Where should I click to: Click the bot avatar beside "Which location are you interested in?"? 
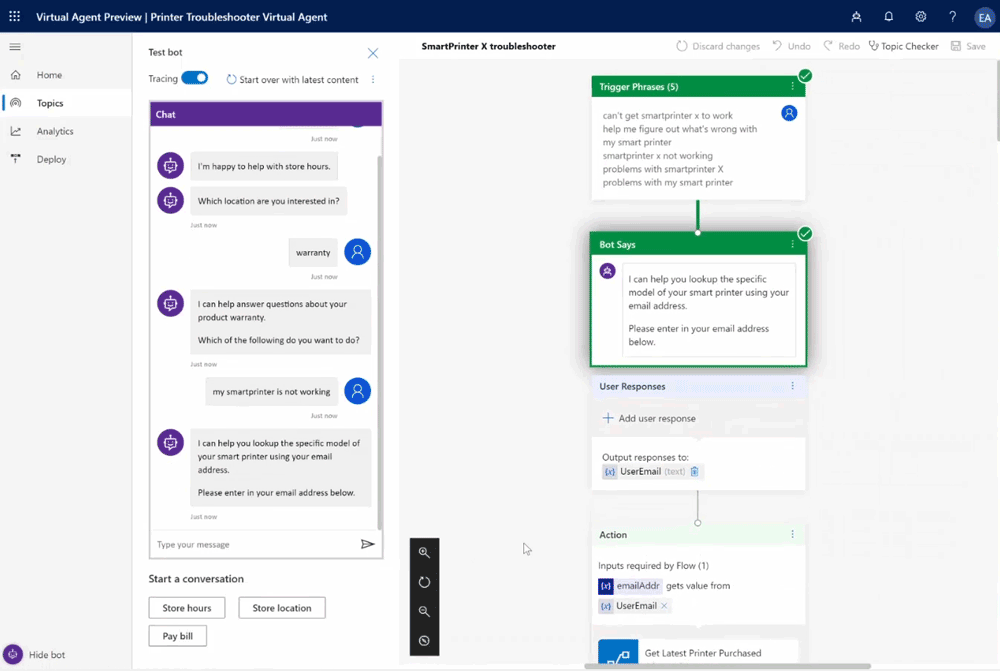pos(170,201)
